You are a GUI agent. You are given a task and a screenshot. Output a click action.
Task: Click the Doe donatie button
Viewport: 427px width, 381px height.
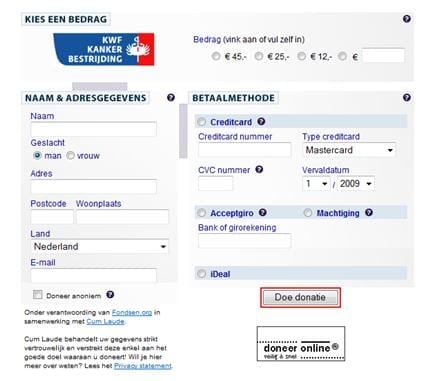[x=300, y=297]
